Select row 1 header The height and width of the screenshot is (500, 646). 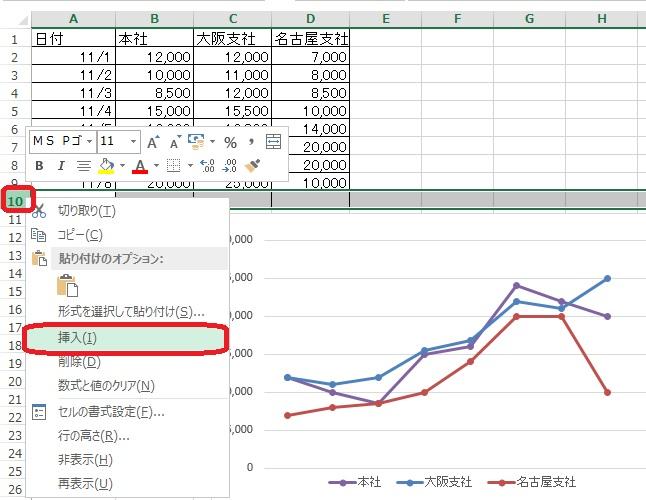pyautogui.click(x=15, y=40)
